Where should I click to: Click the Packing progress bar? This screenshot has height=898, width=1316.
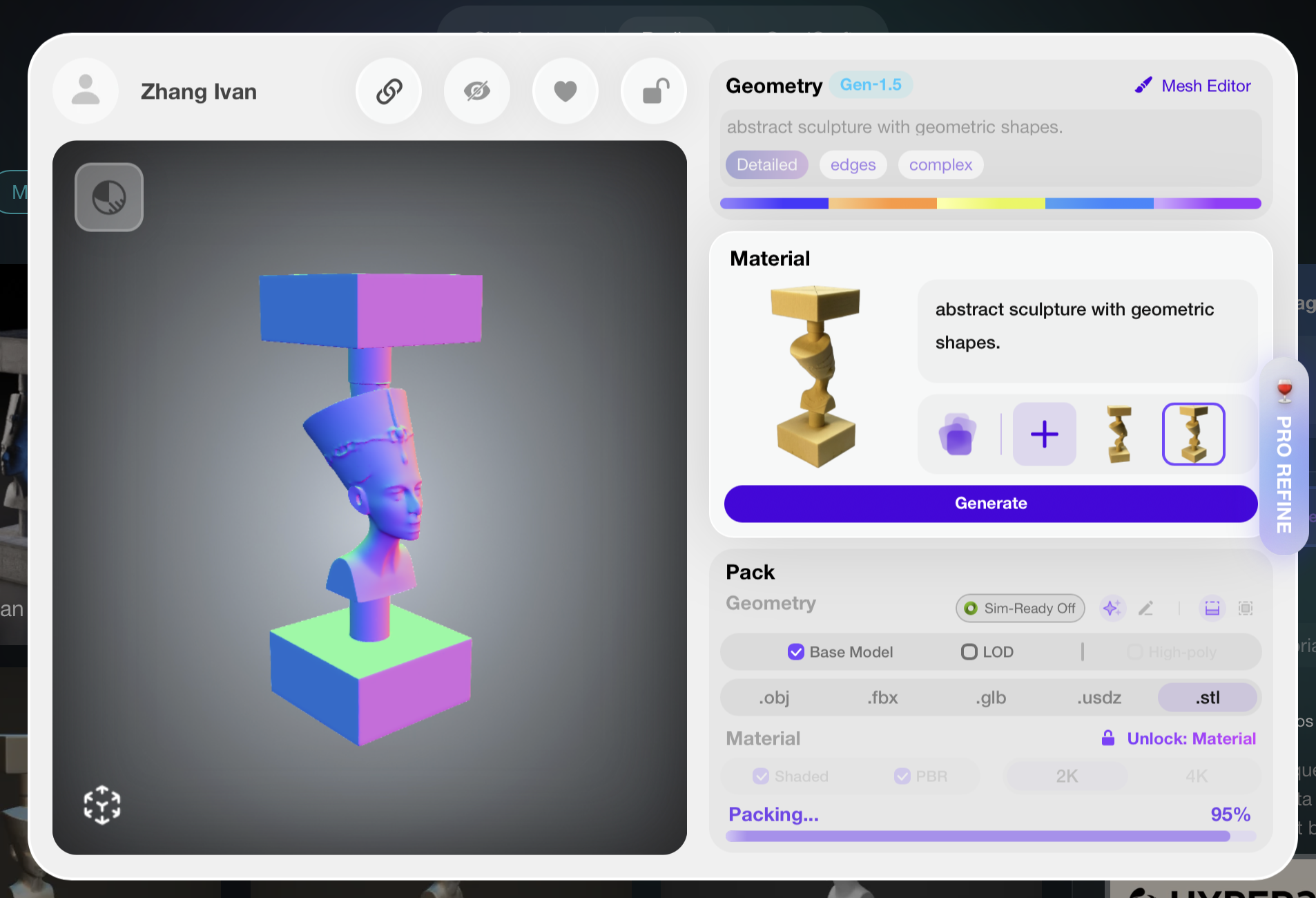coord(990,837)
